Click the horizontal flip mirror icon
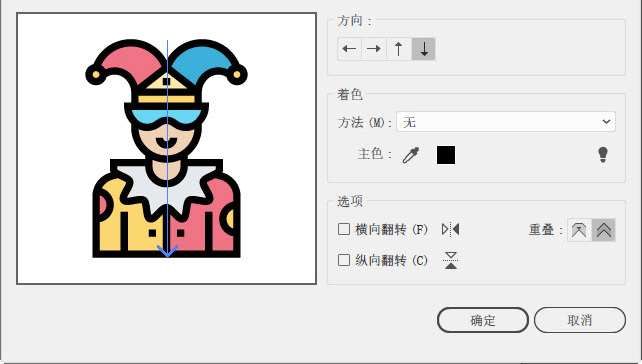 click(x=450, y=229)
